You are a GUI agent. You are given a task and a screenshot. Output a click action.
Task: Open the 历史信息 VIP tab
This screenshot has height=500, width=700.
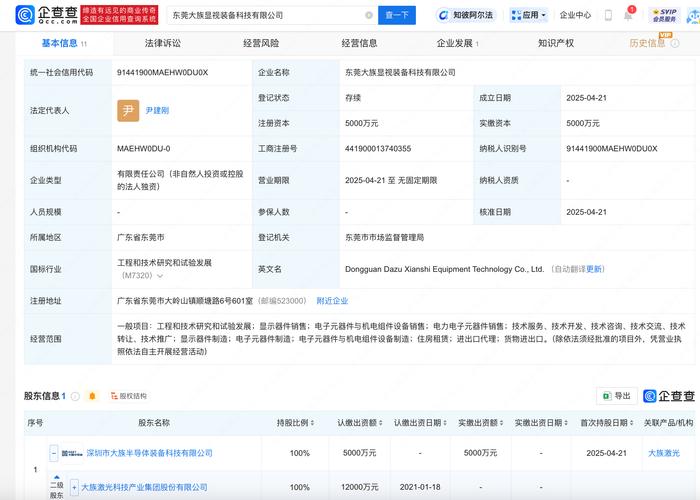tap(647, 43)
